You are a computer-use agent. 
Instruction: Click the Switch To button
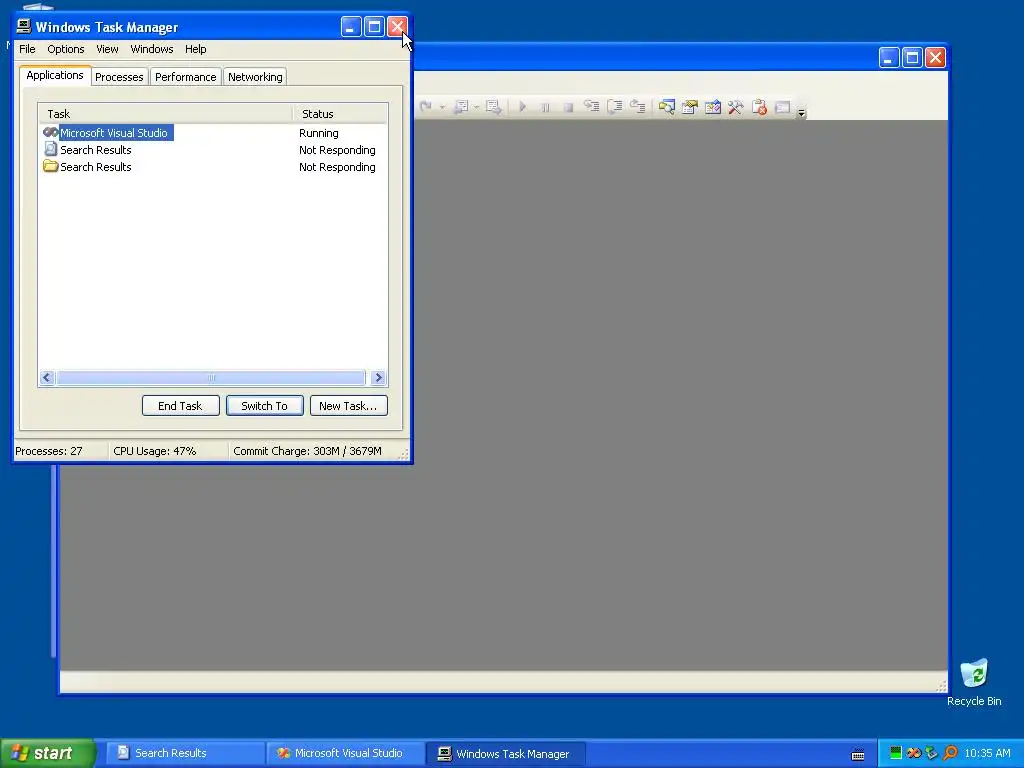click(264, 406)
